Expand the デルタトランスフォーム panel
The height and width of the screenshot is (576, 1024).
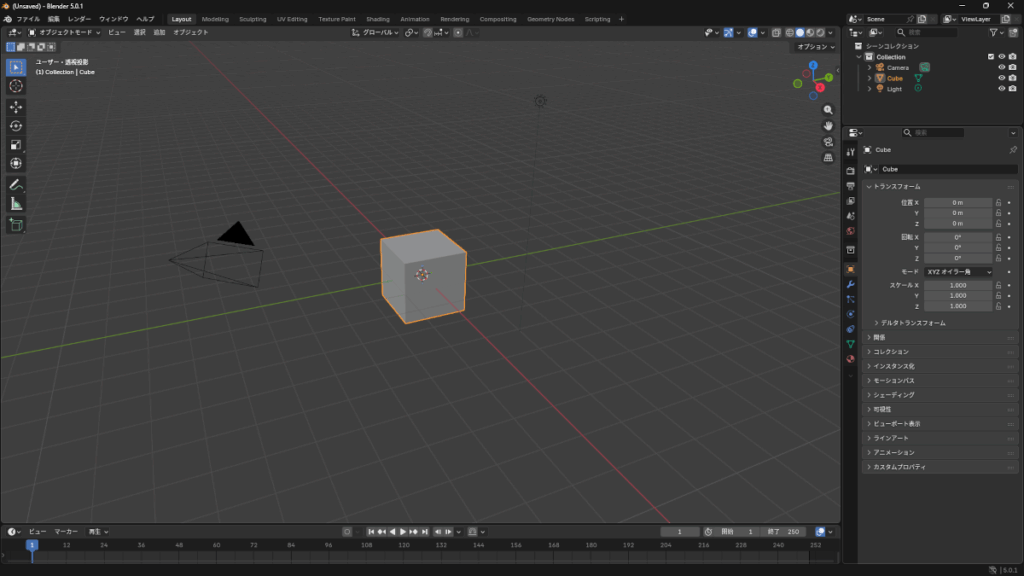pos(910,323)
